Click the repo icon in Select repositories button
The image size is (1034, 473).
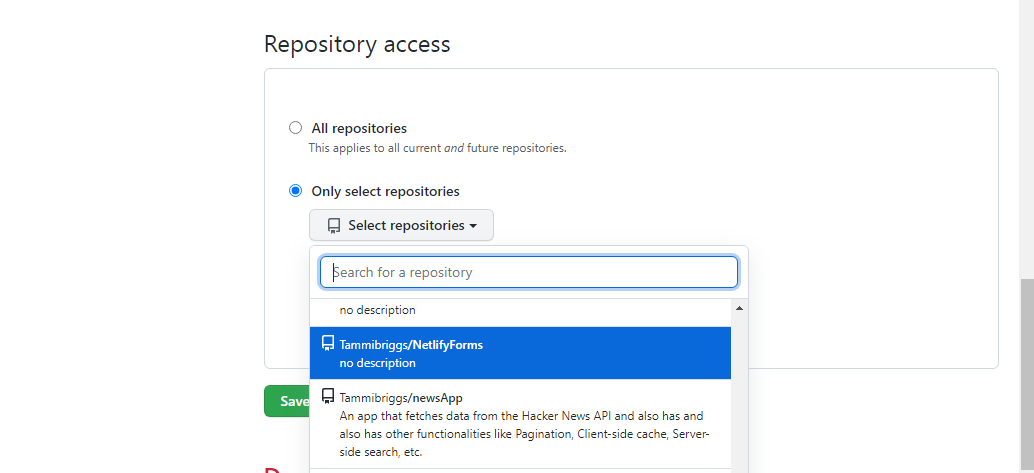(334, 226)
